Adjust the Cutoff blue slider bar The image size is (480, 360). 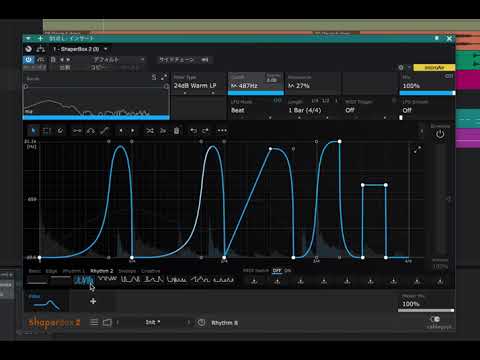point(256,93)
